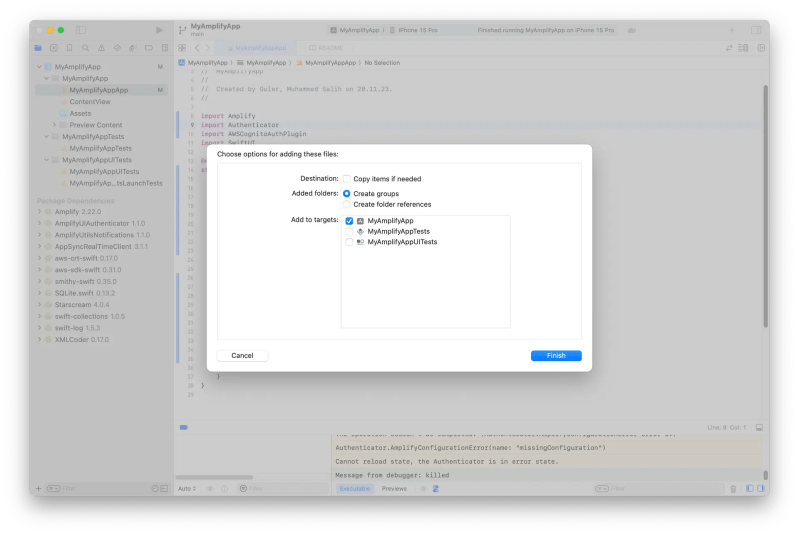Click the console Filter field

click(x=659, y=489)
